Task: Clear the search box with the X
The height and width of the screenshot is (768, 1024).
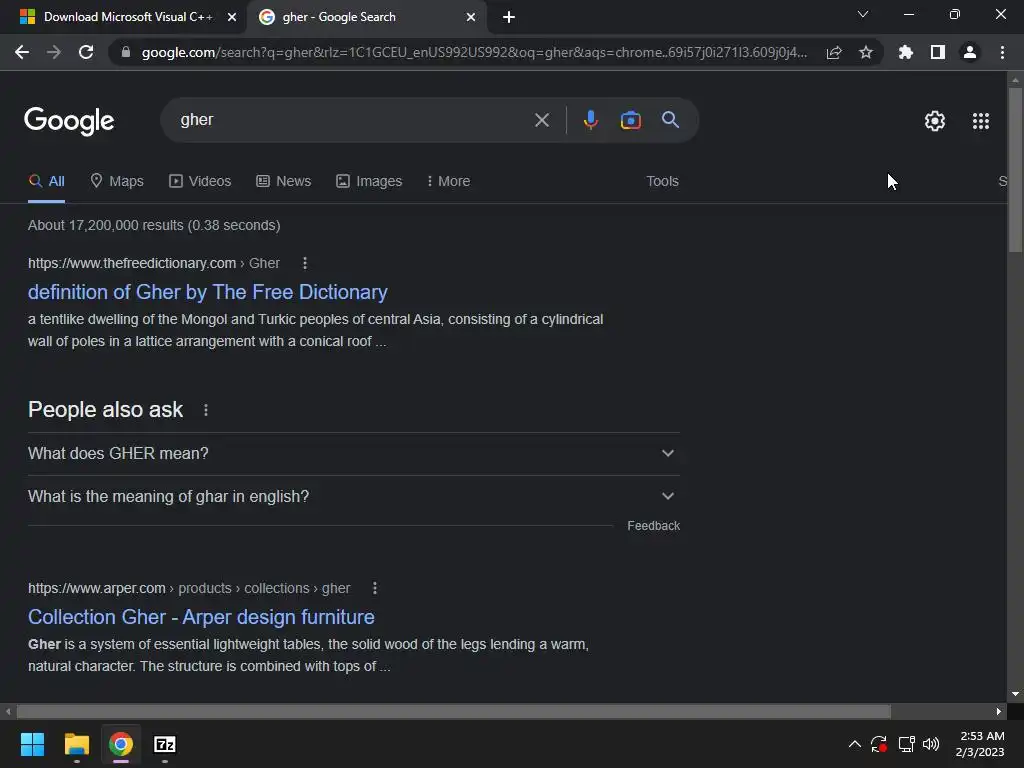Action: 542,120
